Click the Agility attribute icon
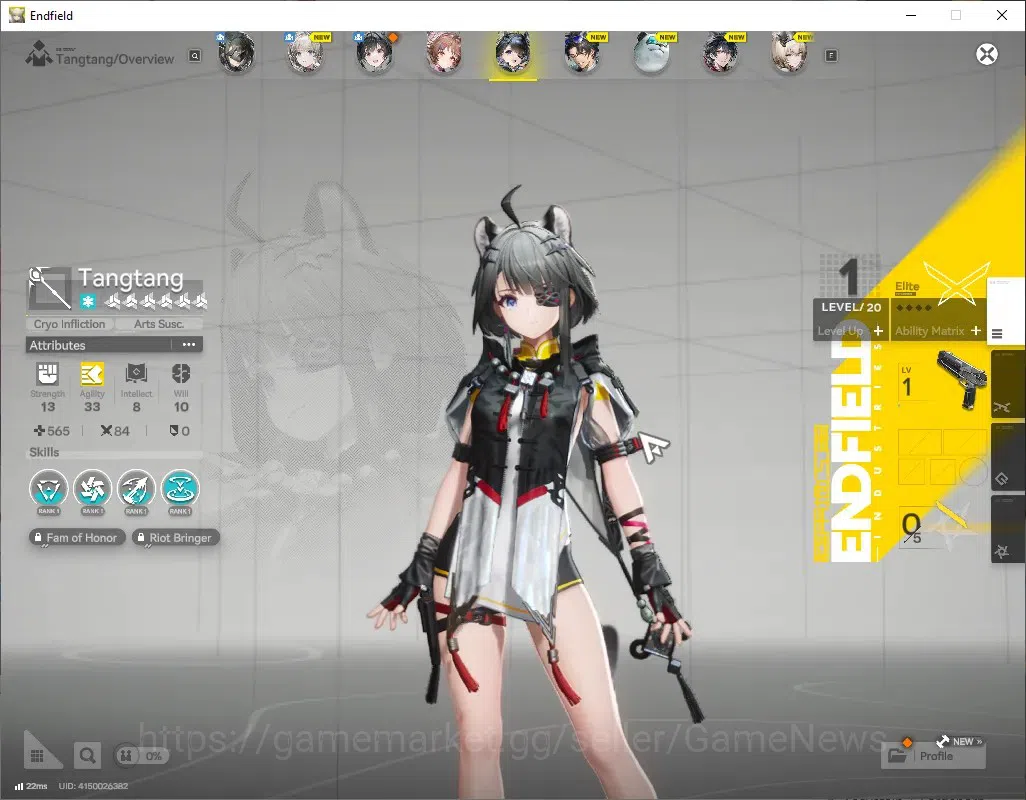Image resolution: width=1026 pixels, height=800 pixels. [x=92, y=374]
